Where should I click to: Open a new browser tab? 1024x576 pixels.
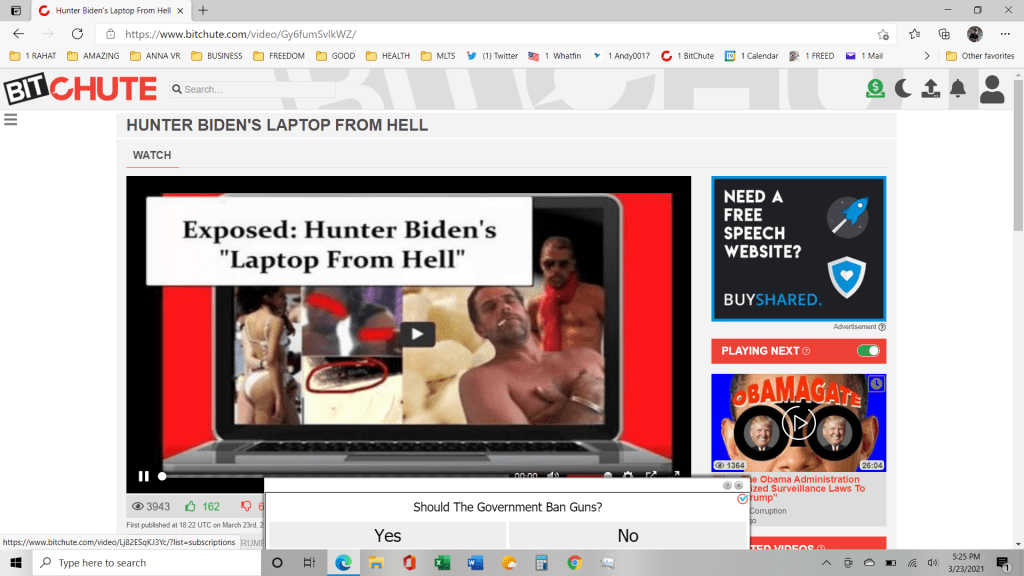(x=203, y=10)
